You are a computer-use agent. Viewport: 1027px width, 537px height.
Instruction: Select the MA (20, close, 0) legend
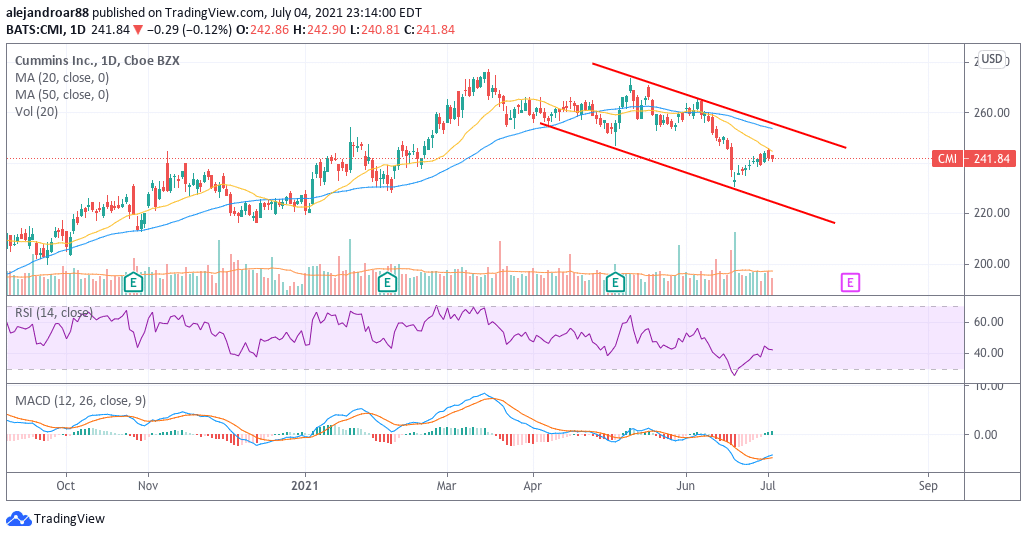point(62,78)
